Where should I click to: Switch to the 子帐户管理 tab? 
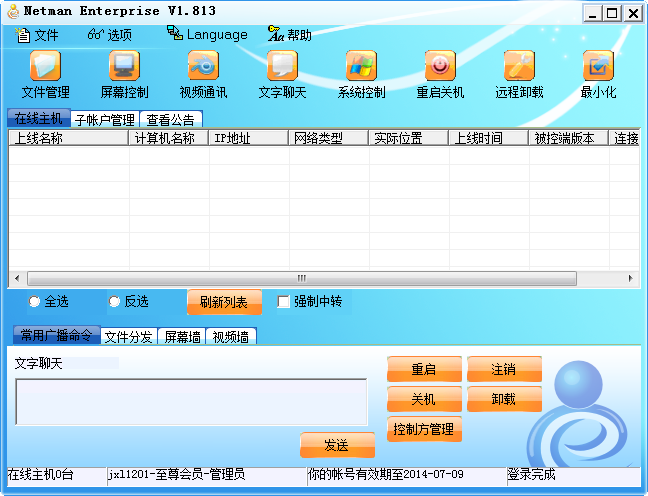pyautogui.click(x=105, y=119)
